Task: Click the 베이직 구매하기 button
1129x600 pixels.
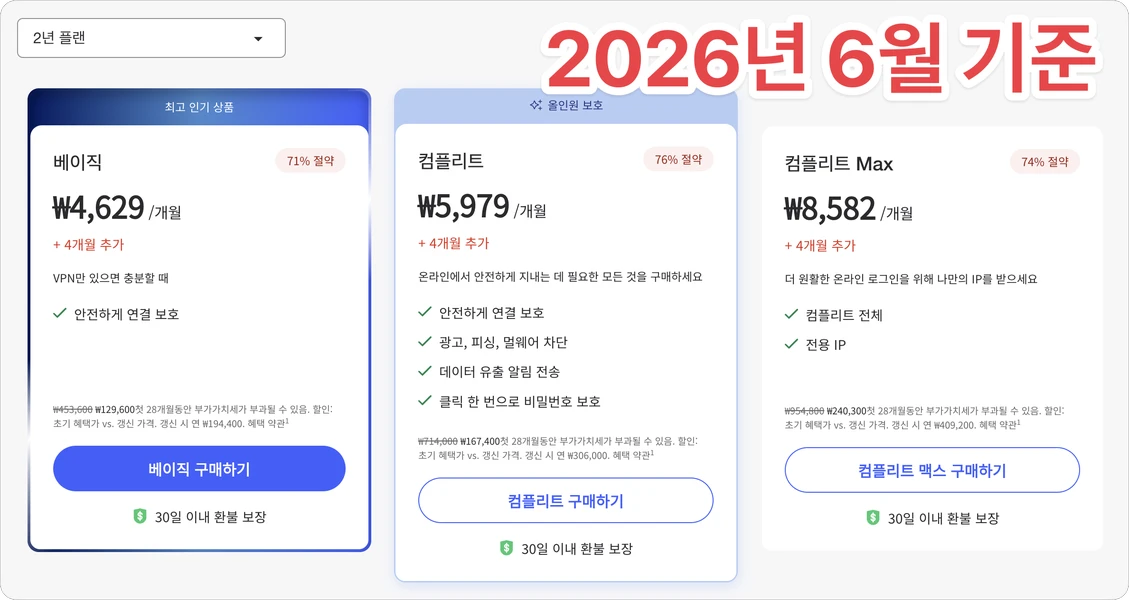Action: (x=199, y=469)
